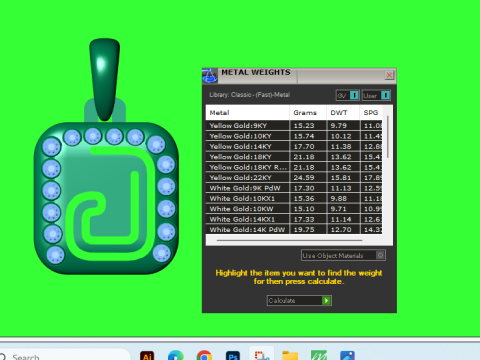Click the pendant's dark green bail loop
Viewport: 480px width, 360px height.
tap(105, 79)
